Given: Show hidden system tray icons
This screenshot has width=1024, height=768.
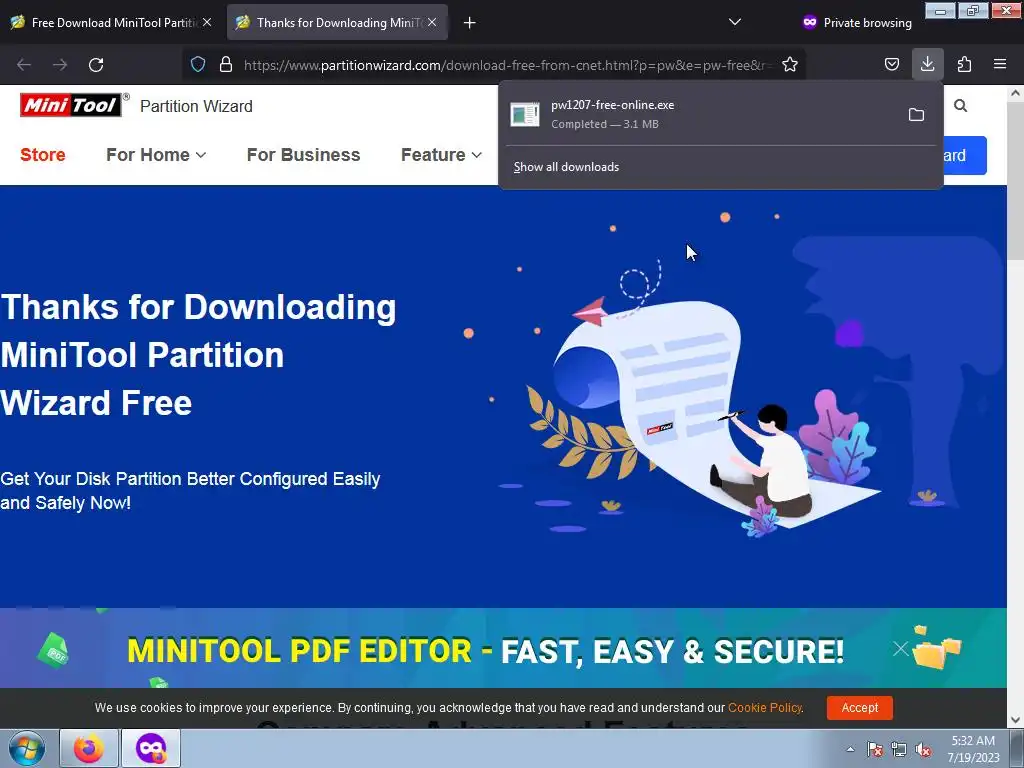Looking at the screenshot, I should click(x=850, y=749).
